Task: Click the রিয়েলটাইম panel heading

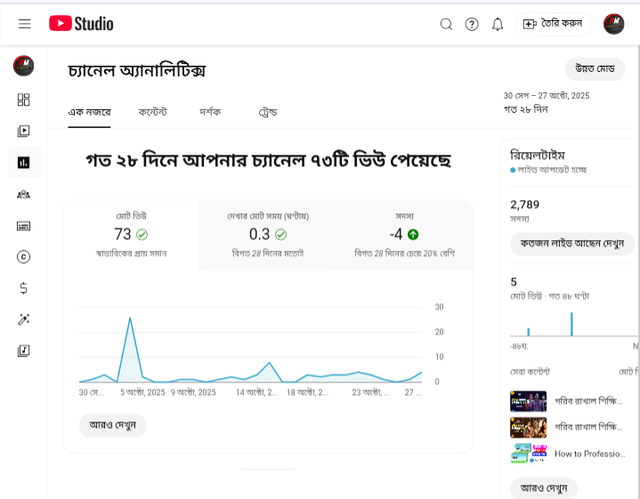Action: pos(538,155)
